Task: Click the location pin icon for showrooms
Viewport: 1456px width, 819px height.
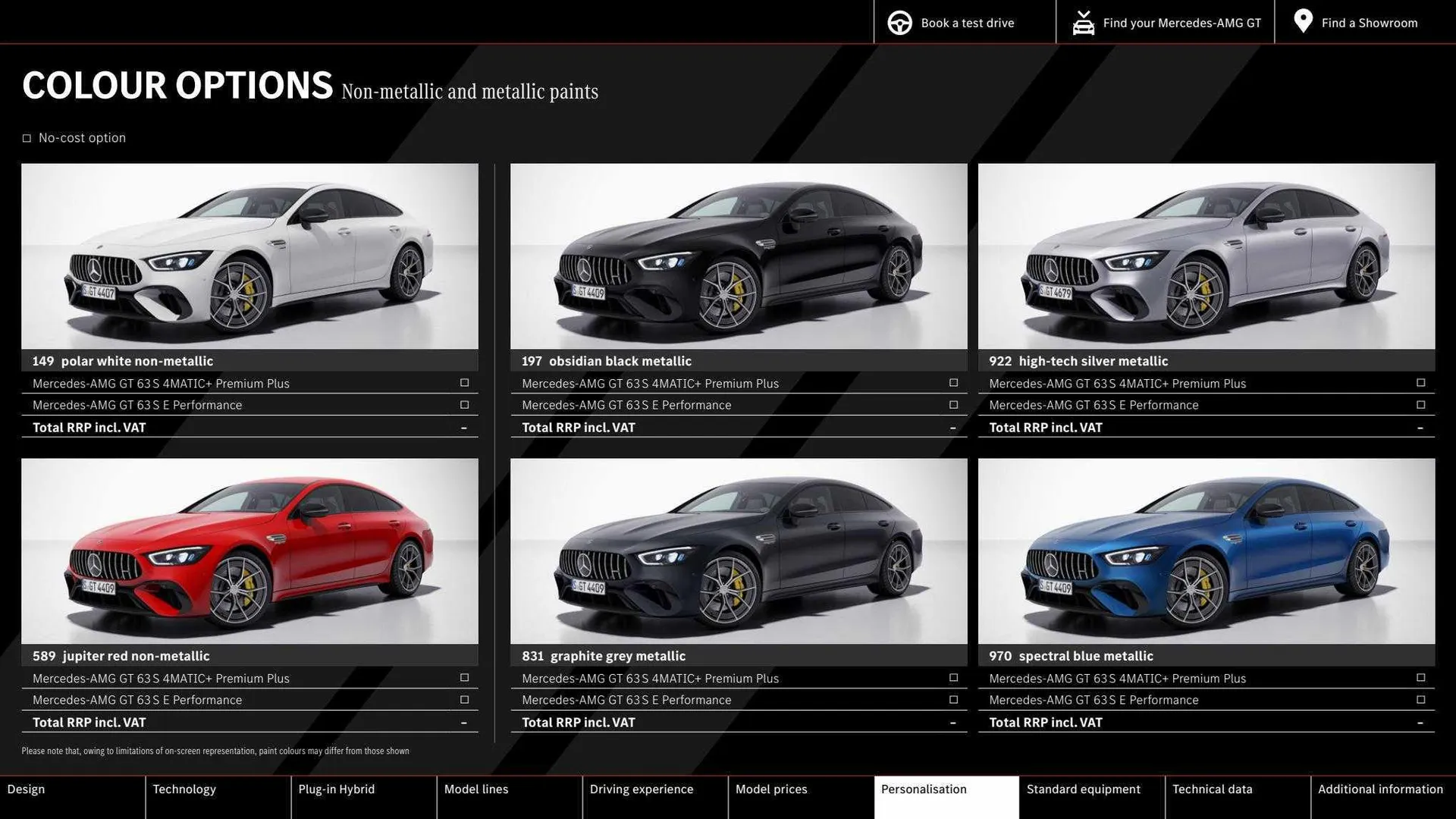Action: (x=1302, y=21)
